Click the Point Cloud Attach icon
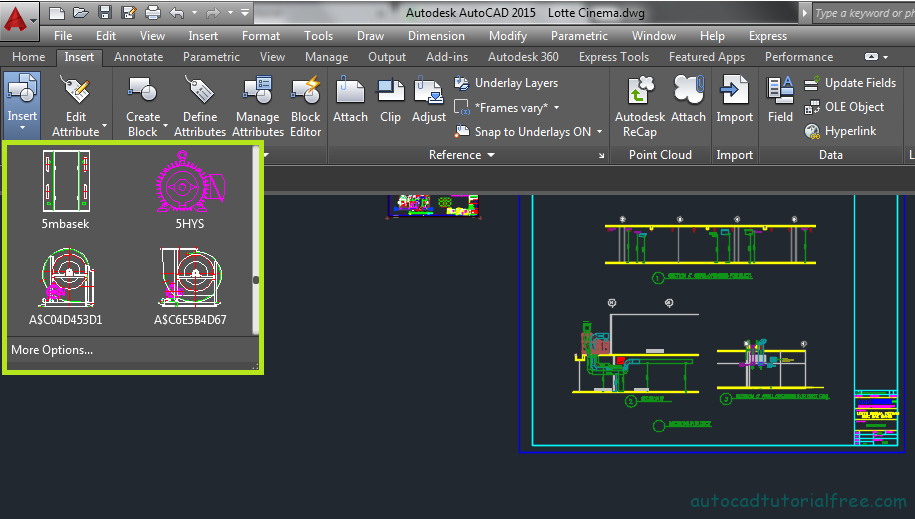This screenshot has height=519, width=915. click(689, 89)
